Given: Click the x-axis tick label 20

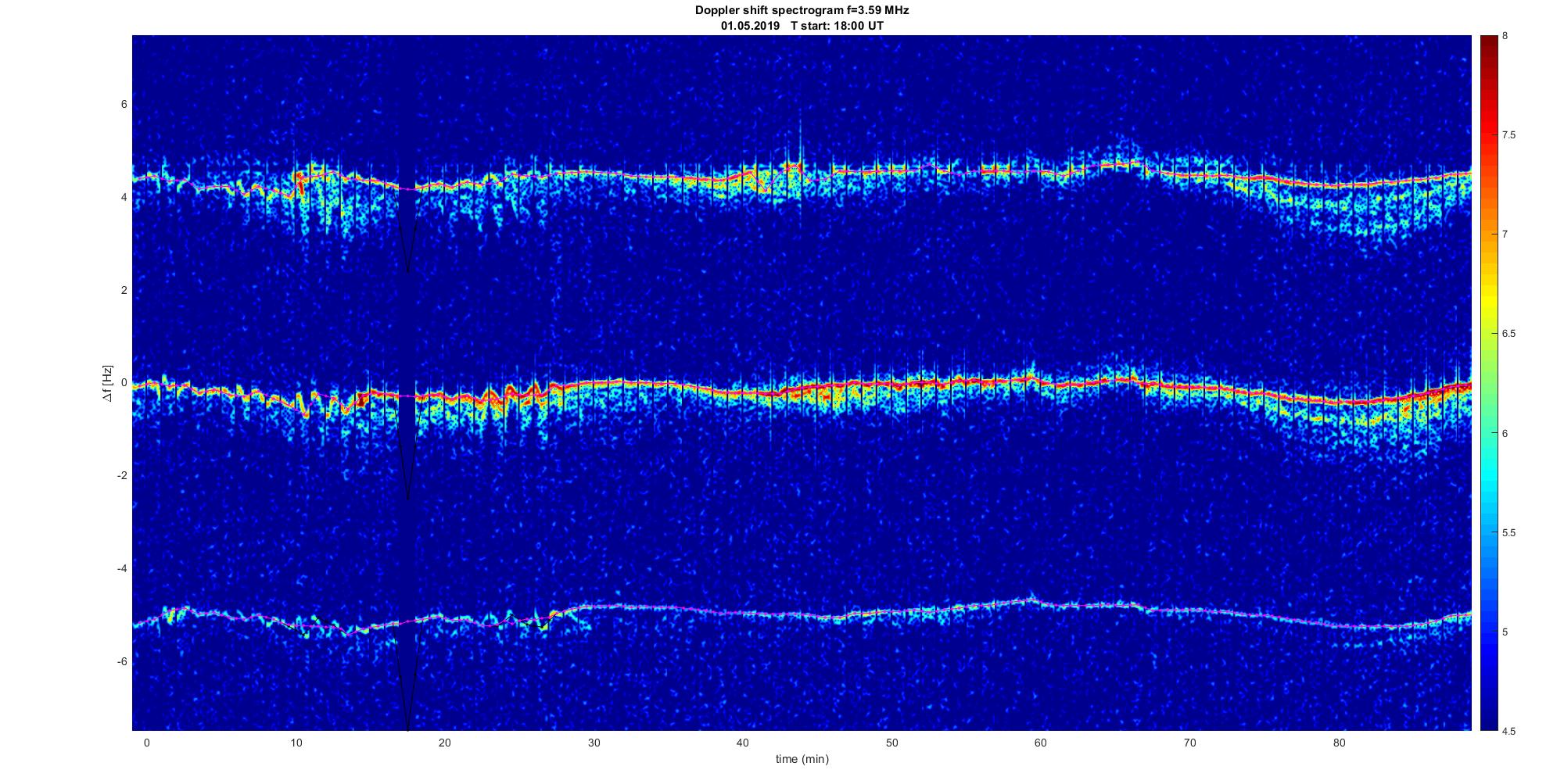Looking at the screenshot, I should [445, 743].
